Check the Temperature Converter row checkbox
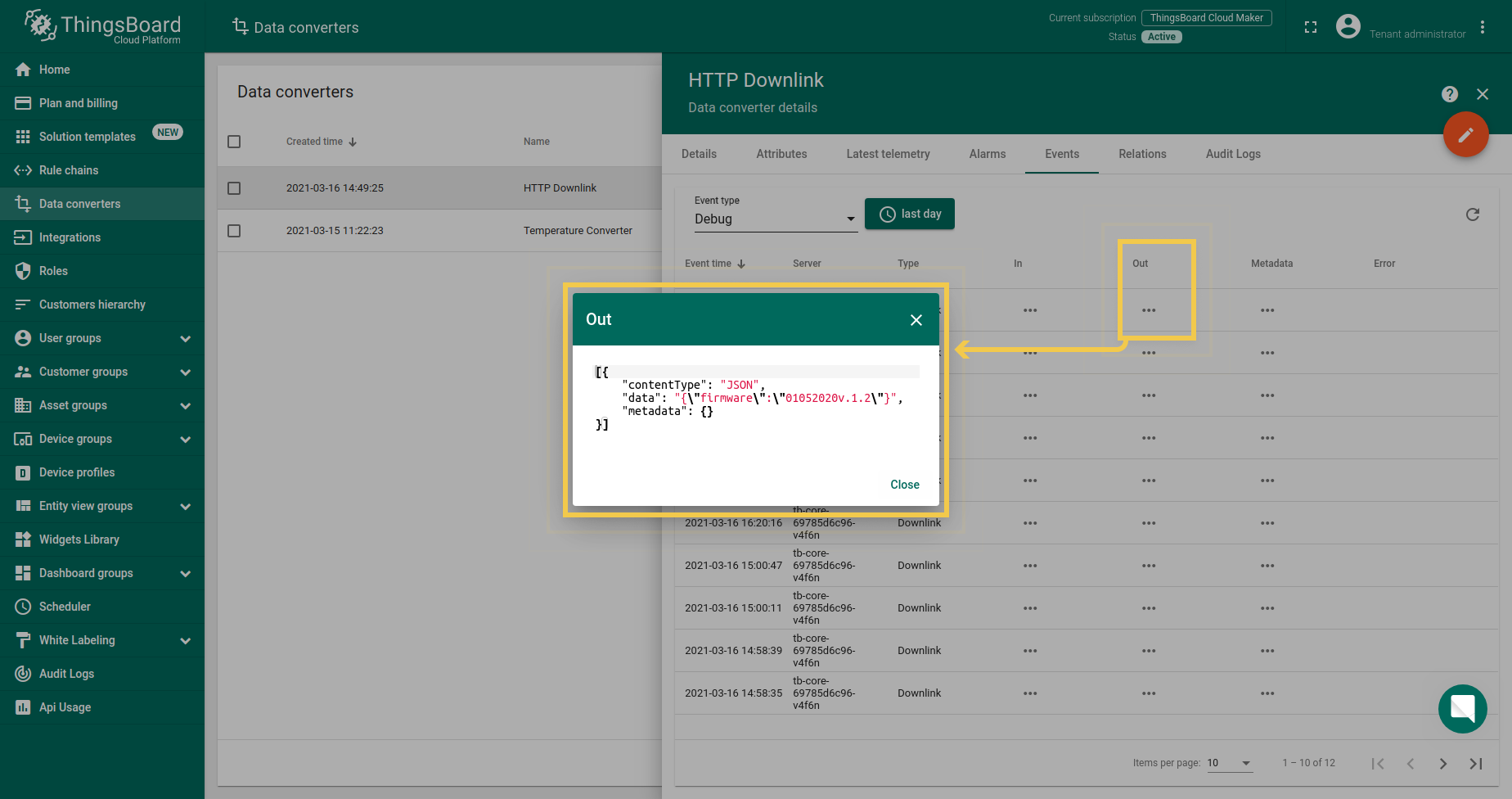1512x799 pixels. point(234,231)
